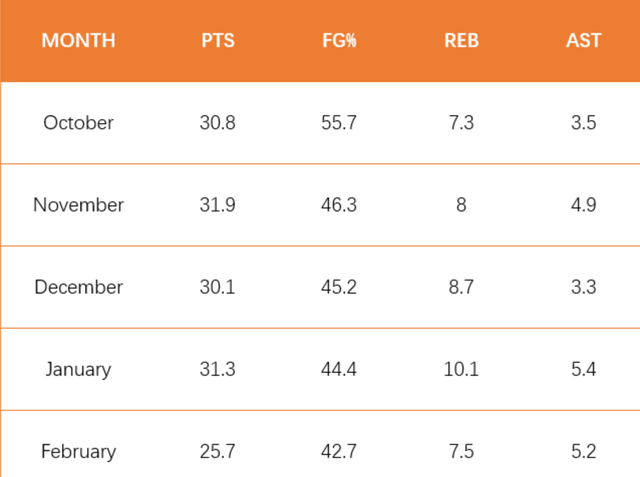
Task: Click October field goal percentage 55.7
Action: 339,123
